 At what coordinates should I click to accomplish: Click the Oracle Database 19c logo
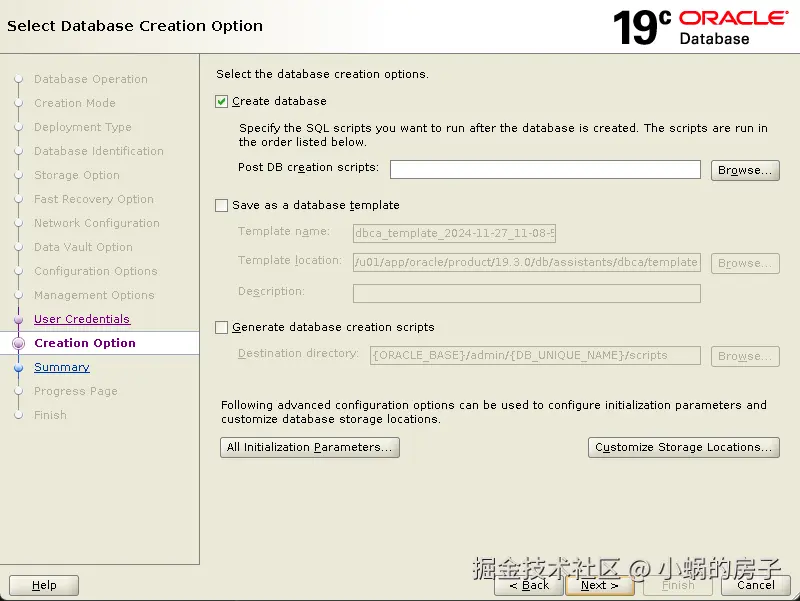(x=701, y=27)
